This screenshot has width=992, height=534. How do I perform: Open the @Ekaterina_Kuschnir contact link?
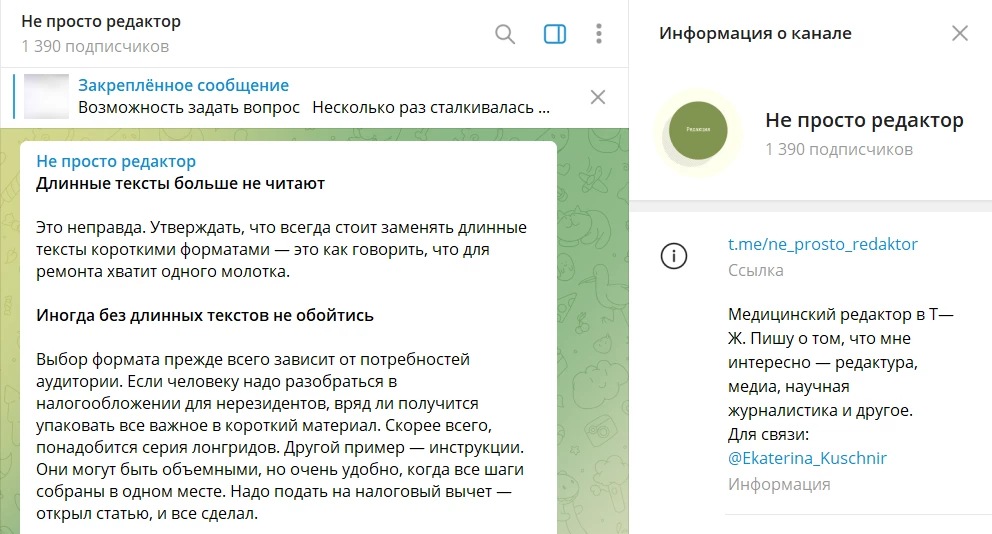tap(807, 458)
